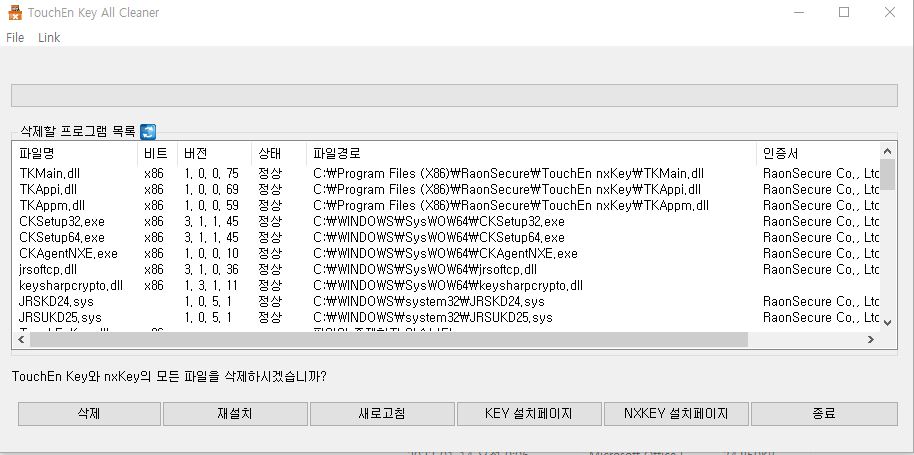914x455 pixels.
Task: Click the empty progress bar at top
Action: tap(454, 96)
